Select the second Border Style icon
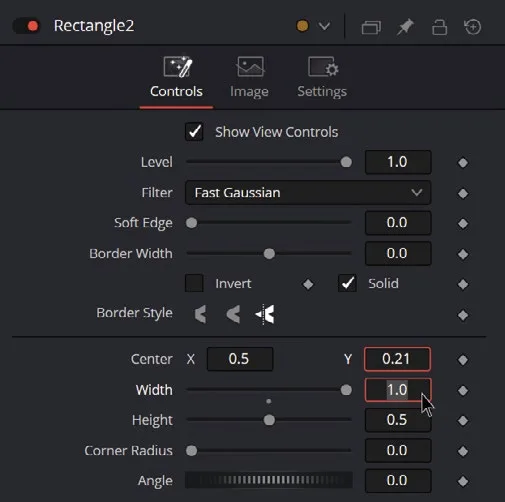 [233, 314]
